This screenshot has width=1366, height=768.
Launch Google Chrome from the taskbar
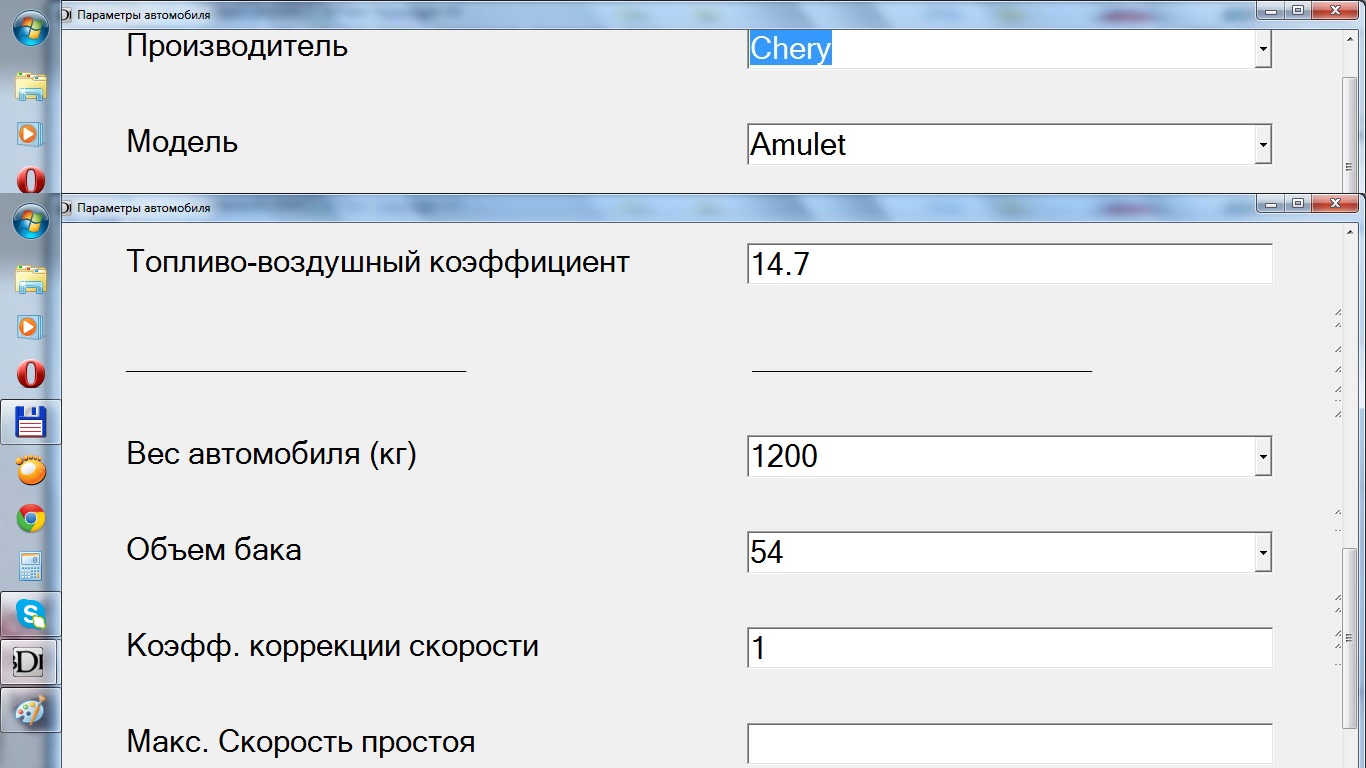click(31, 518)
